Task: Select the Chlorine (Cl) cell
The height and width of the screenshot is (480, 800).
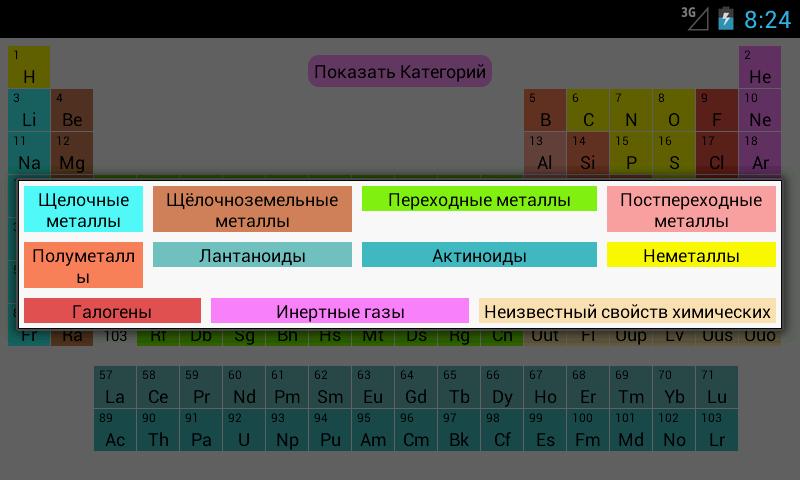Action: click(x=717, y=153)
